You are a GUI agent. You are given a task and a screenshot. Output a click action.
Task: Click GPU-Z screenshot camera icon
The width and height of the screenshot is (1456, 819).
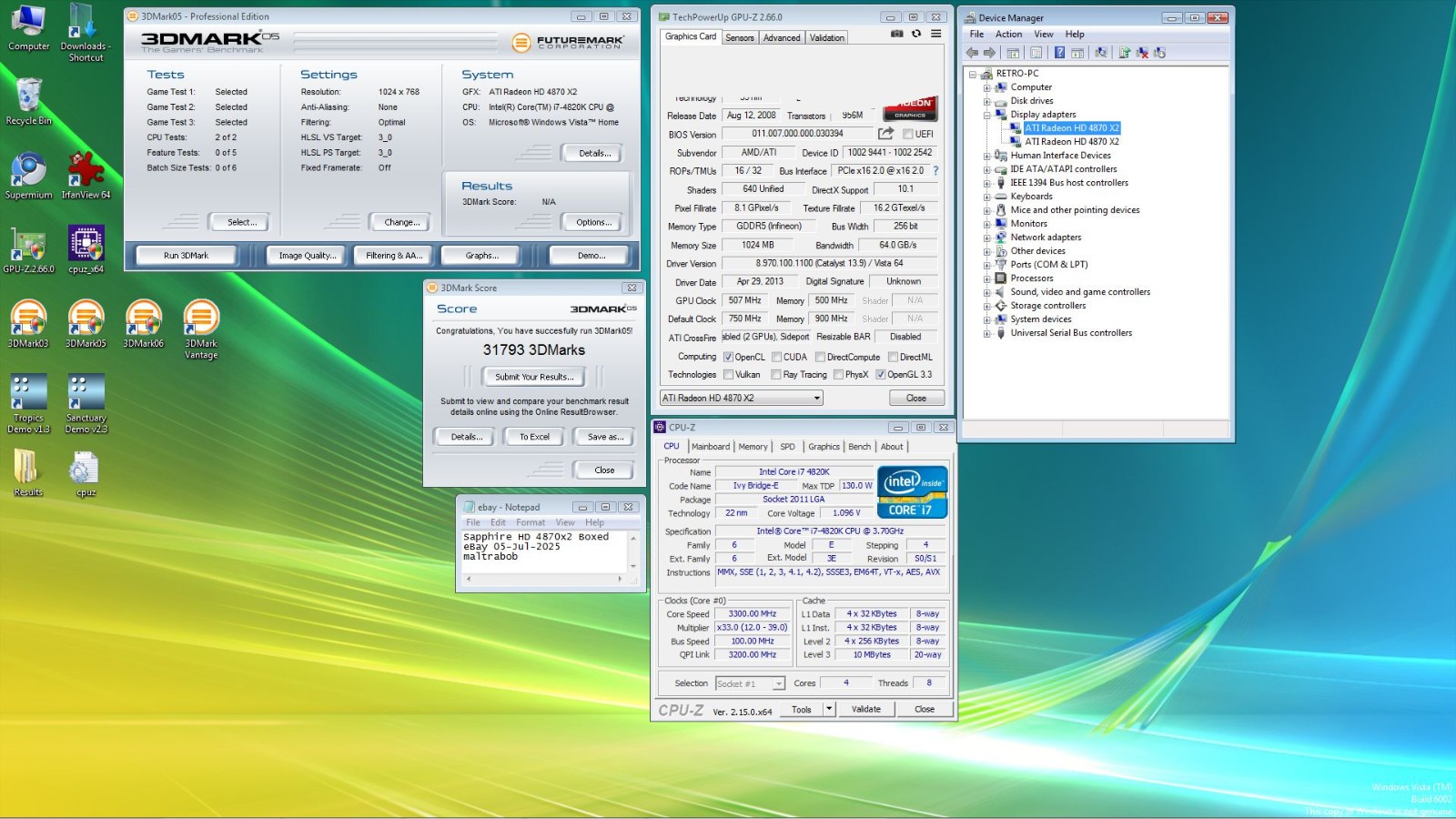896,35
